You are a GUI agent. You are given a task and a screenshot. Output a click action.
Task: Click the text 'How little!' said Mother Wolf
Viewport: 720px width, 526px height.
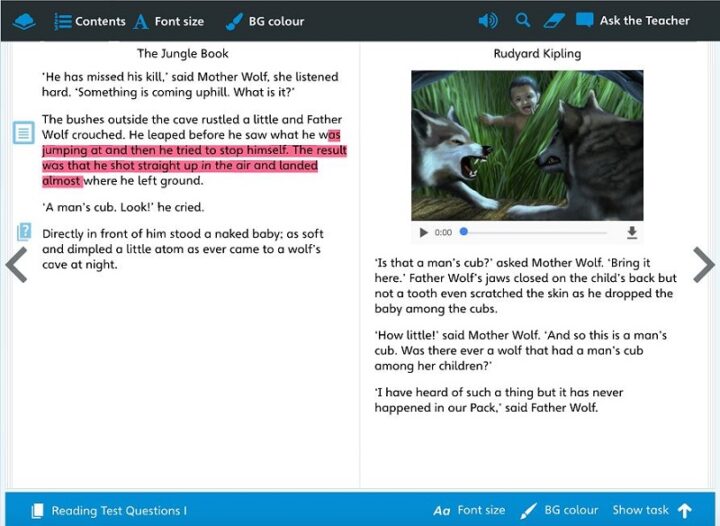pyautogui.click(x=457, y=335)
